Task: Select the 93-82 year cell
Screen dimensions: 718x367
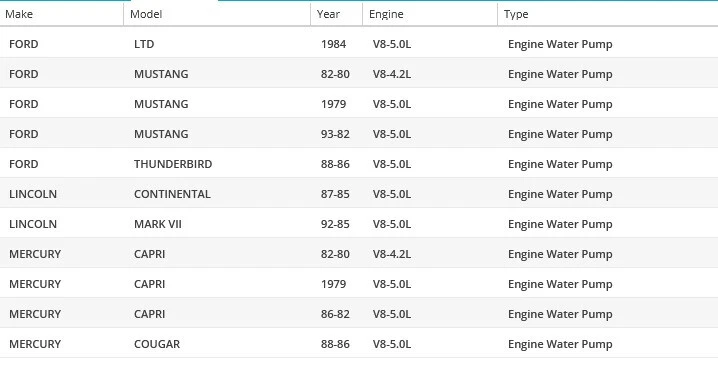Action: tap(335, 134)
